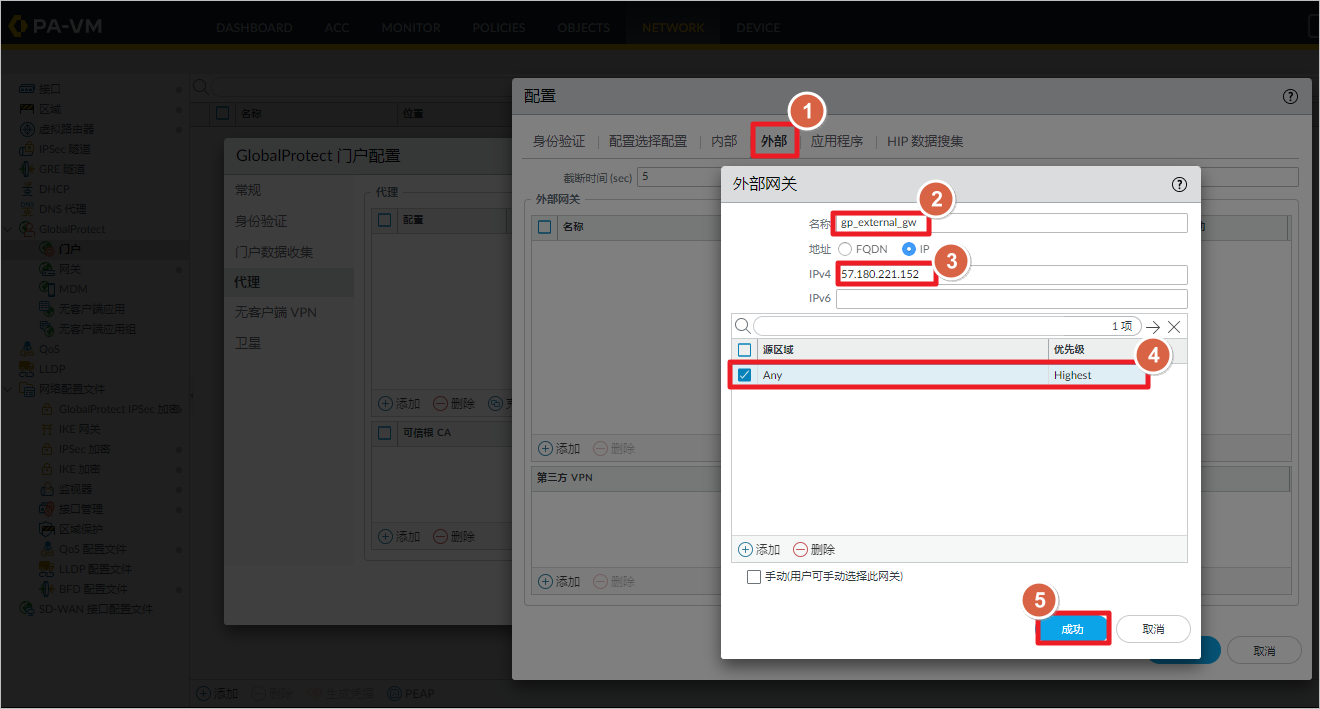The width and height of the screenshot is (1320, 709).
Task: Toggle the 可信根 CA header checkbox
Action: (x=385, y=433)
